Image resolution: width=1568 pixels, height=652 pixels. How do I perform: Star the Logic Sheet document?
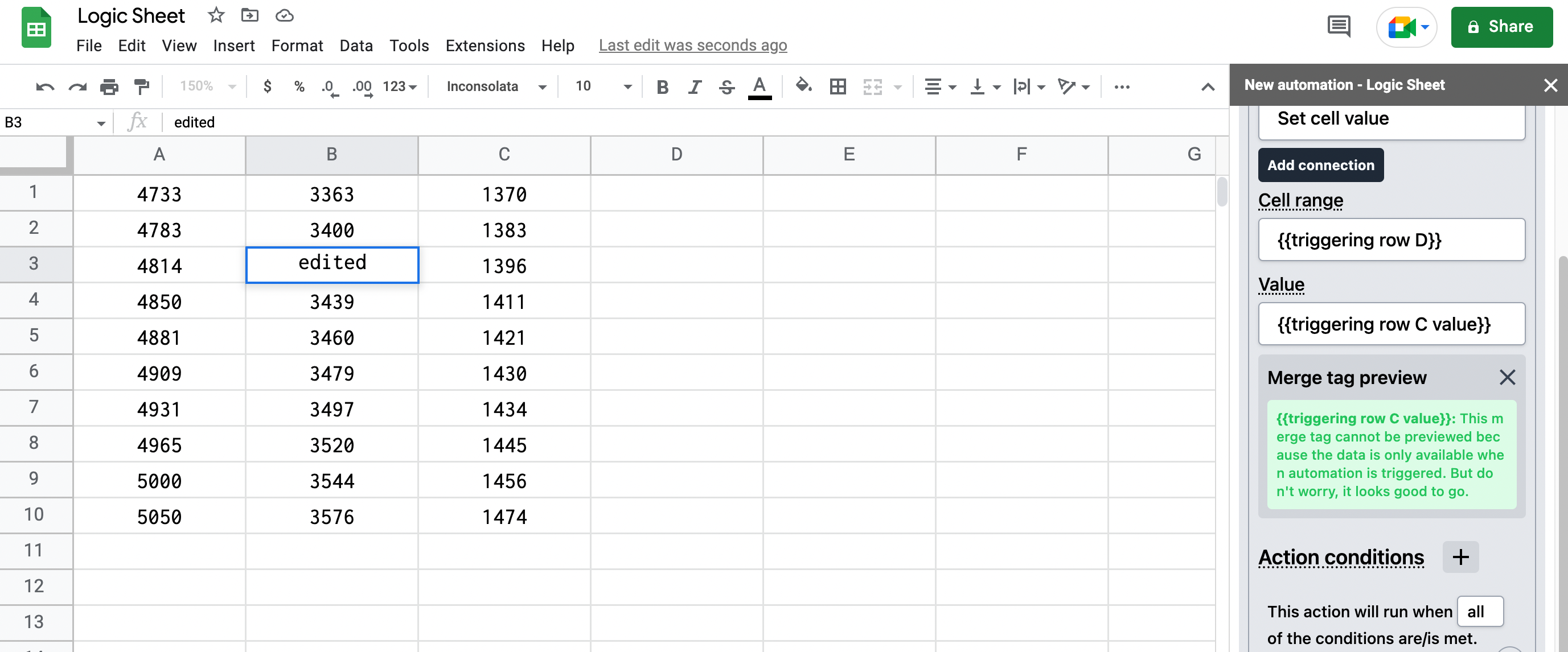click(x=215, y=15)
